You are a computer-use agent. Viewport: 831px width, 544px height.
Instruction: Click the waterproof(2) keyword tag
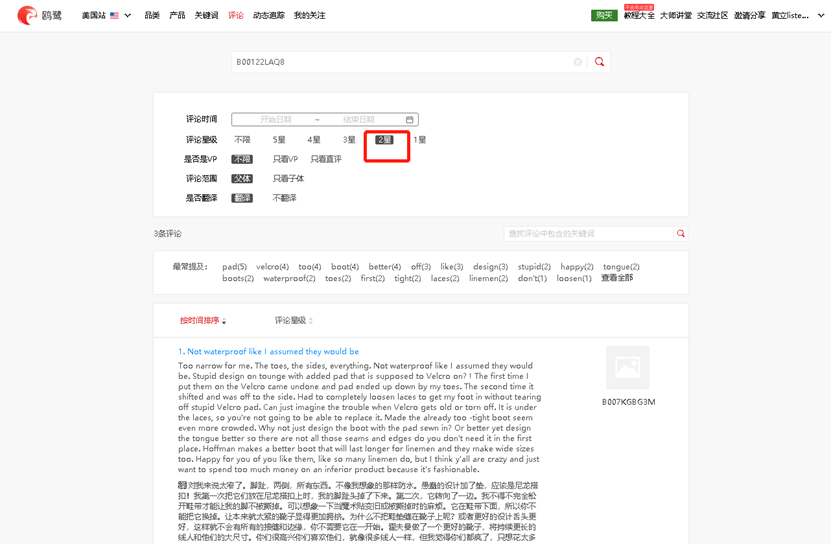[x=289, y=278]
